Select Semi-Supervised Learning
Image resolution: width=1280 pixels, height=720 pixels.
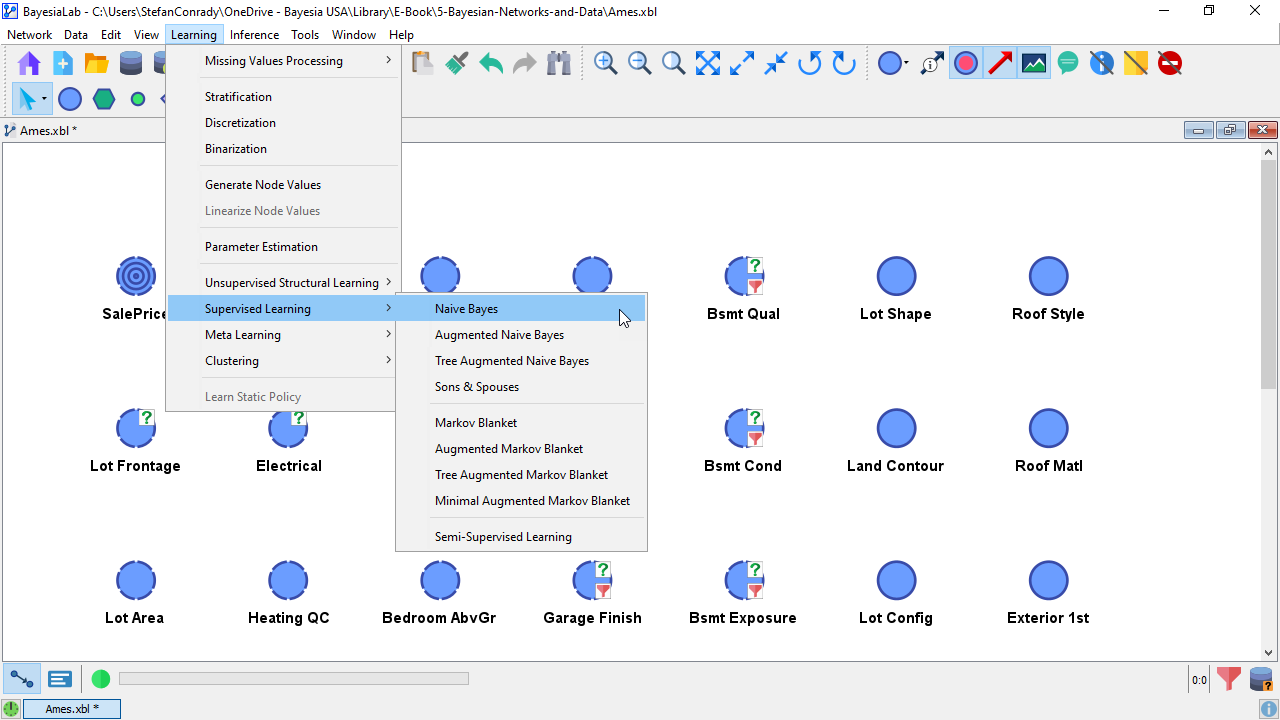pos(521,537)
